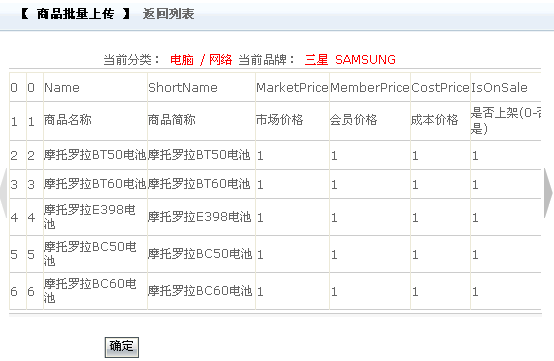Click the 商品批量上传 page title

click(75, 14)
